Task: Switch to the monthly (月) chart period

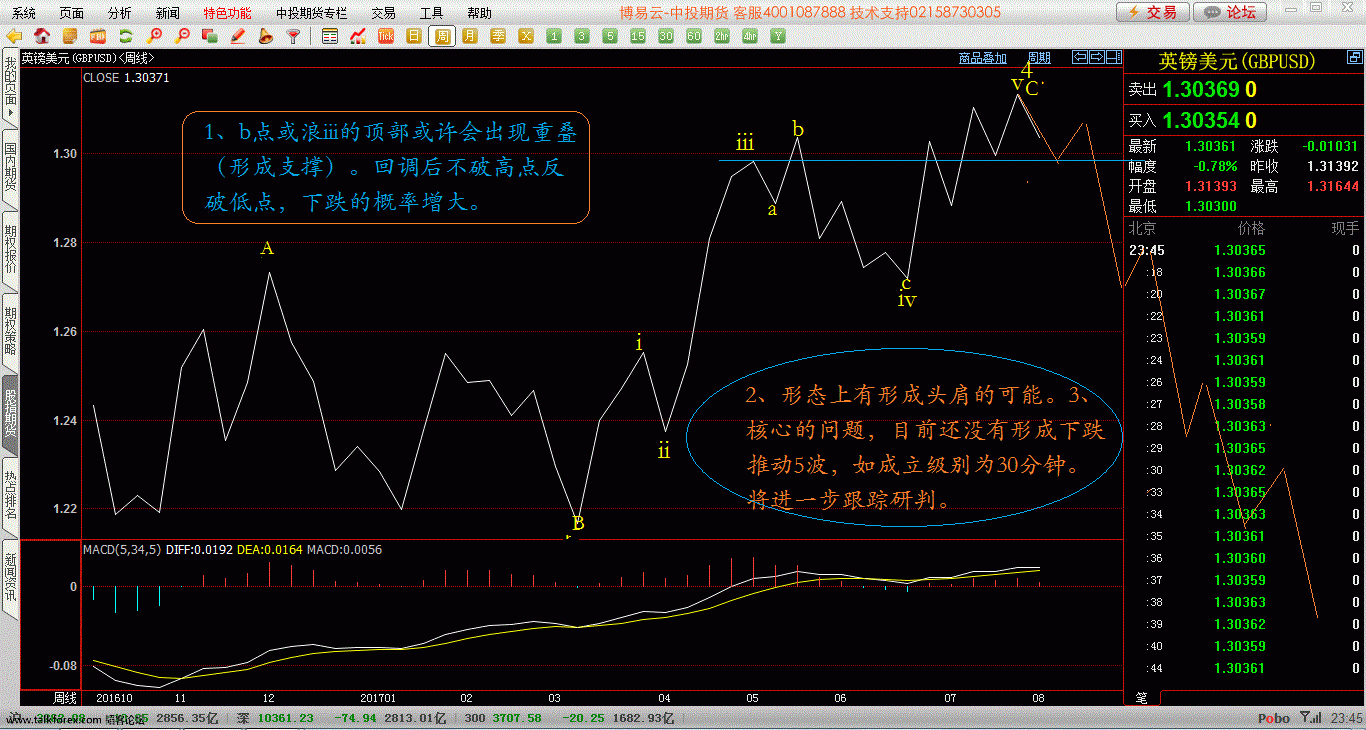Action: point(470,36)
